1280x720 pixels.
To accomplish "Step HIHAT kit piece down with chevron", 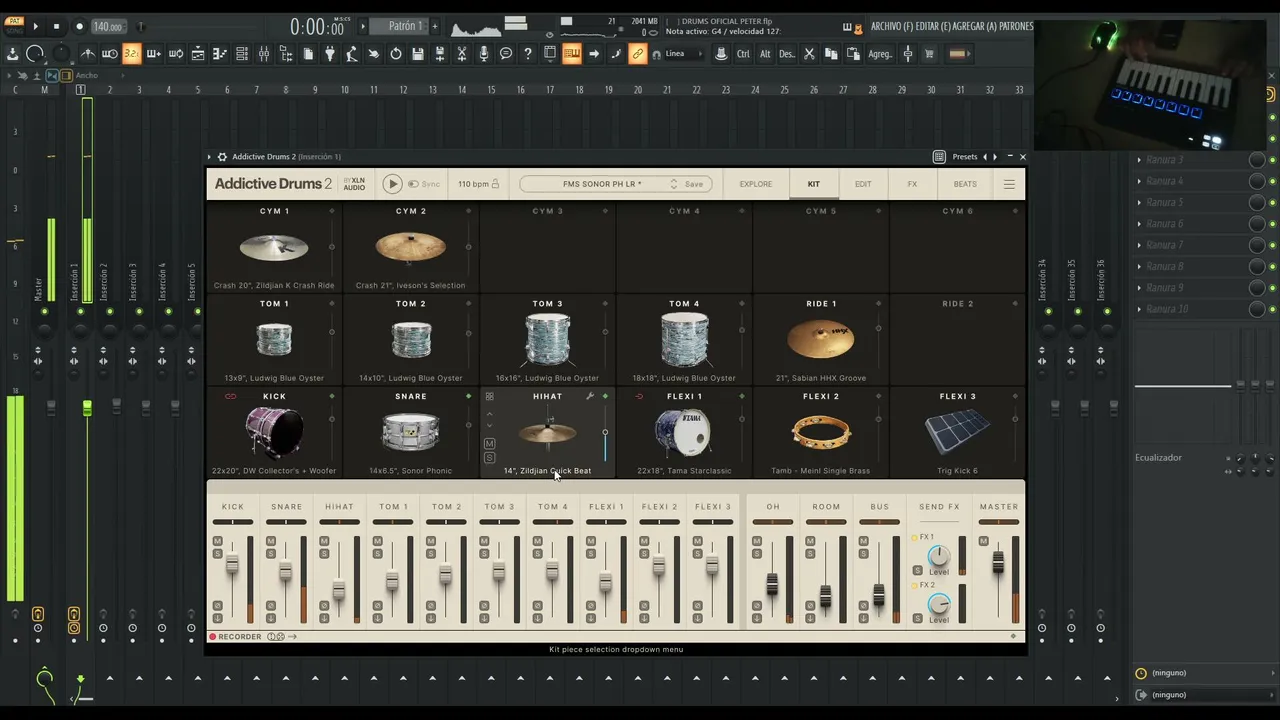I will pyautogui.click(x=489, y=426).
